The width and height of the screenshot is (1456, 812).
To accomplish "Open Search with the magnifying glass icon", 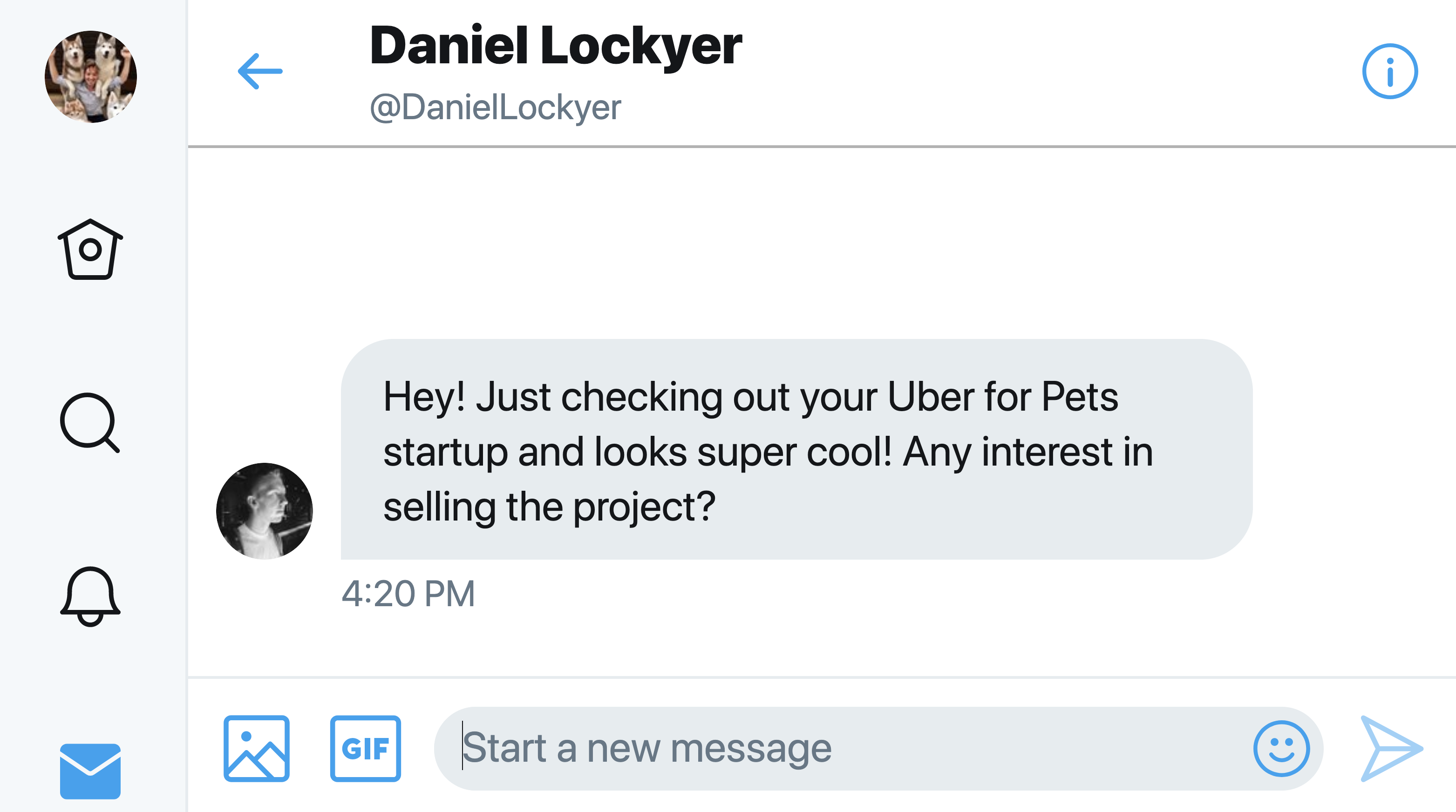I will tap(90, 422).
